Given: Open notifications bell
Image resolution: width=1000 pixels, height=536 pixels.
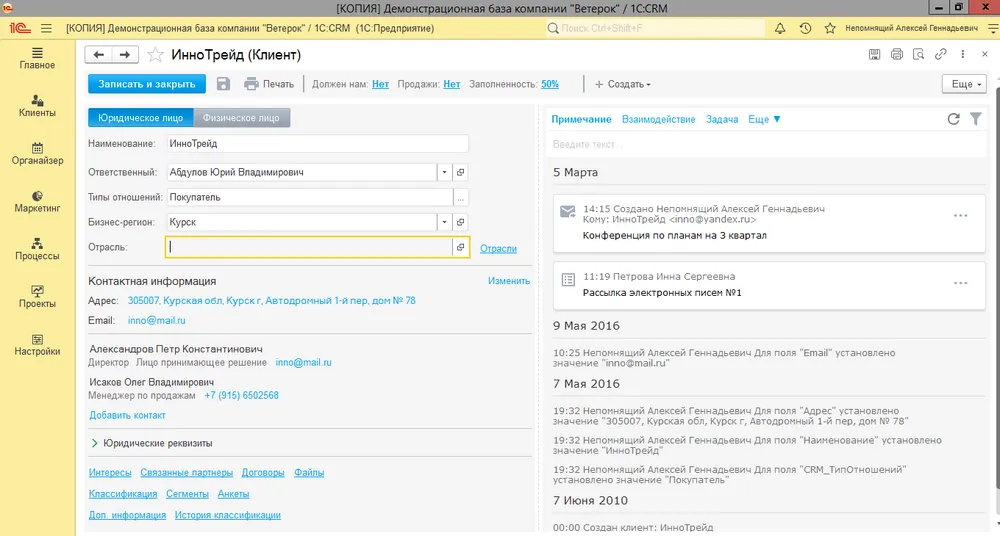Looking at the screenshot, I should click(x=779, y=28).
